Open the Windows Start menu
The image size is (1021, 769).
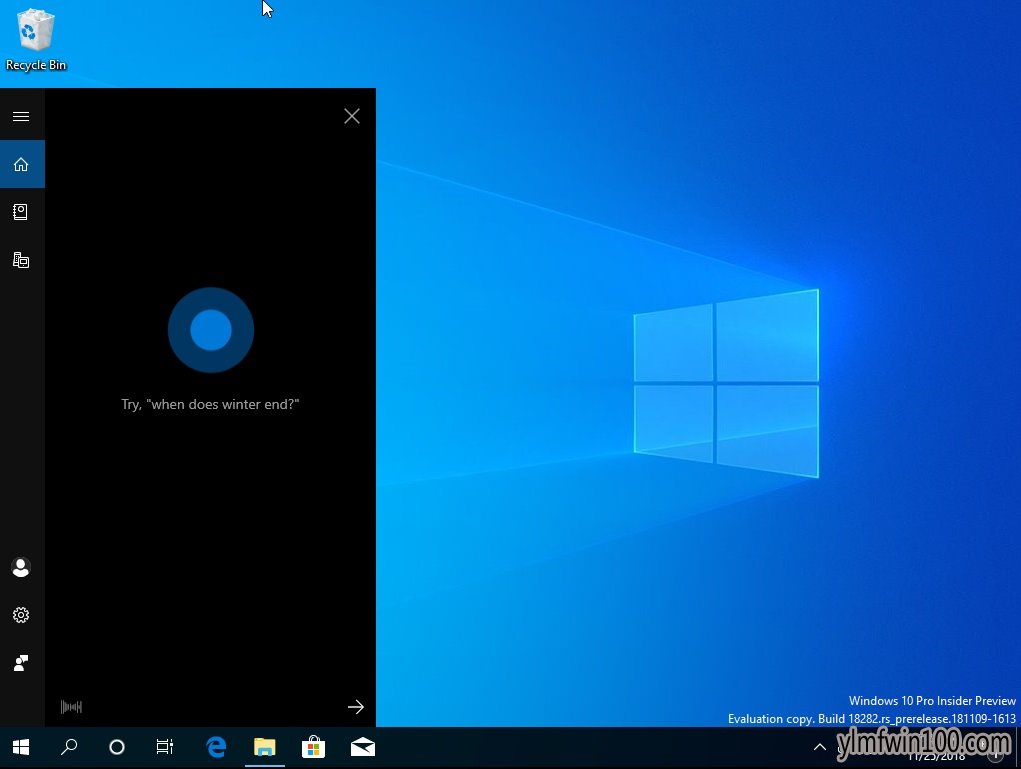click(x=21, y=747)
